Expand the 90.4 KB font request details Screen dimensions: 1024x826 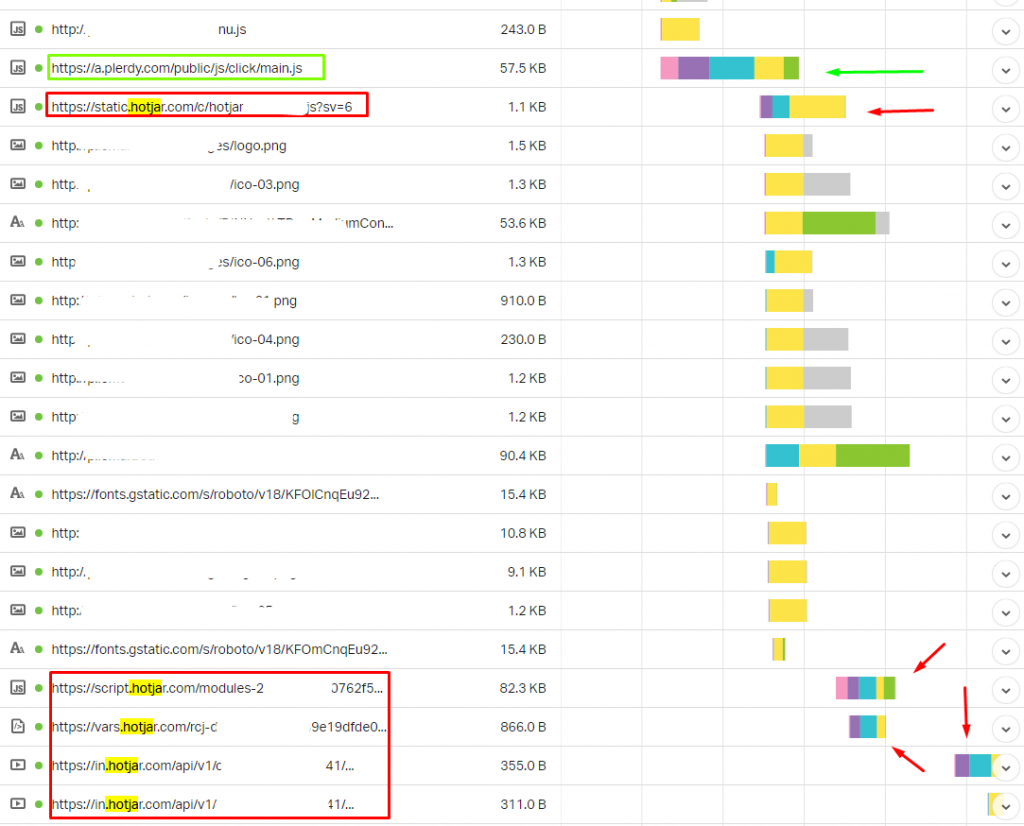(x=1005, y=458)
